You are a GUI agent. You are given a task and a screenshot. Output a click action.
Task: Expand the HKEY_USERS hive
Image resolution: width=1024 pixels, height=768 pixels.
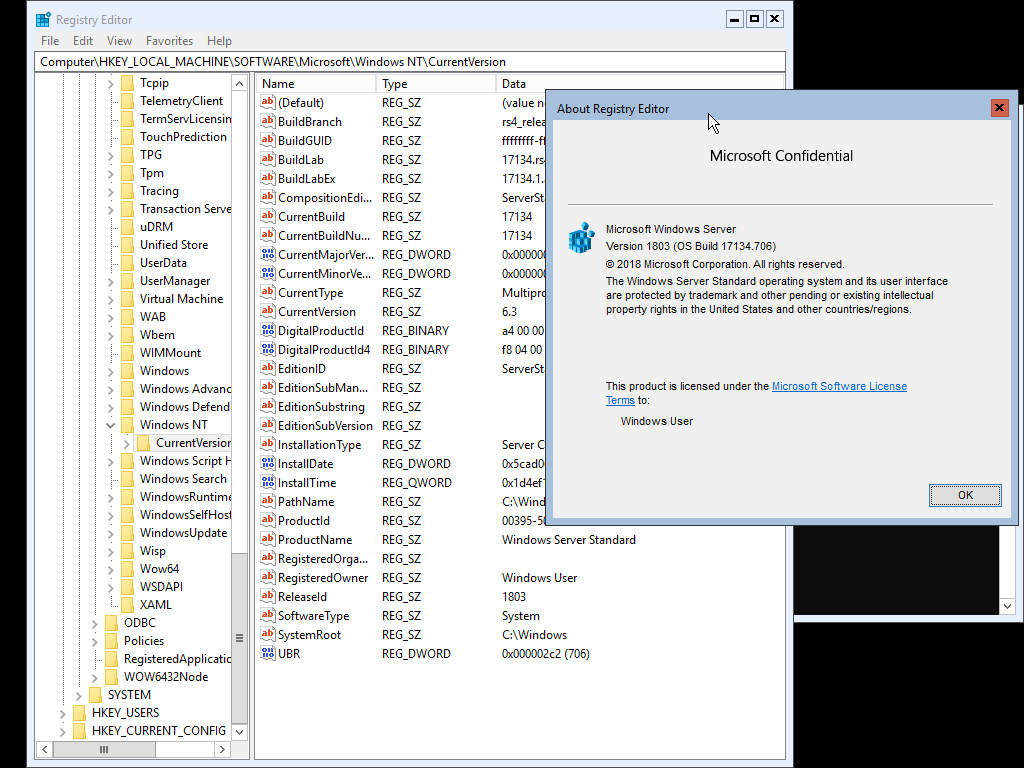click(x=63, y=713)
